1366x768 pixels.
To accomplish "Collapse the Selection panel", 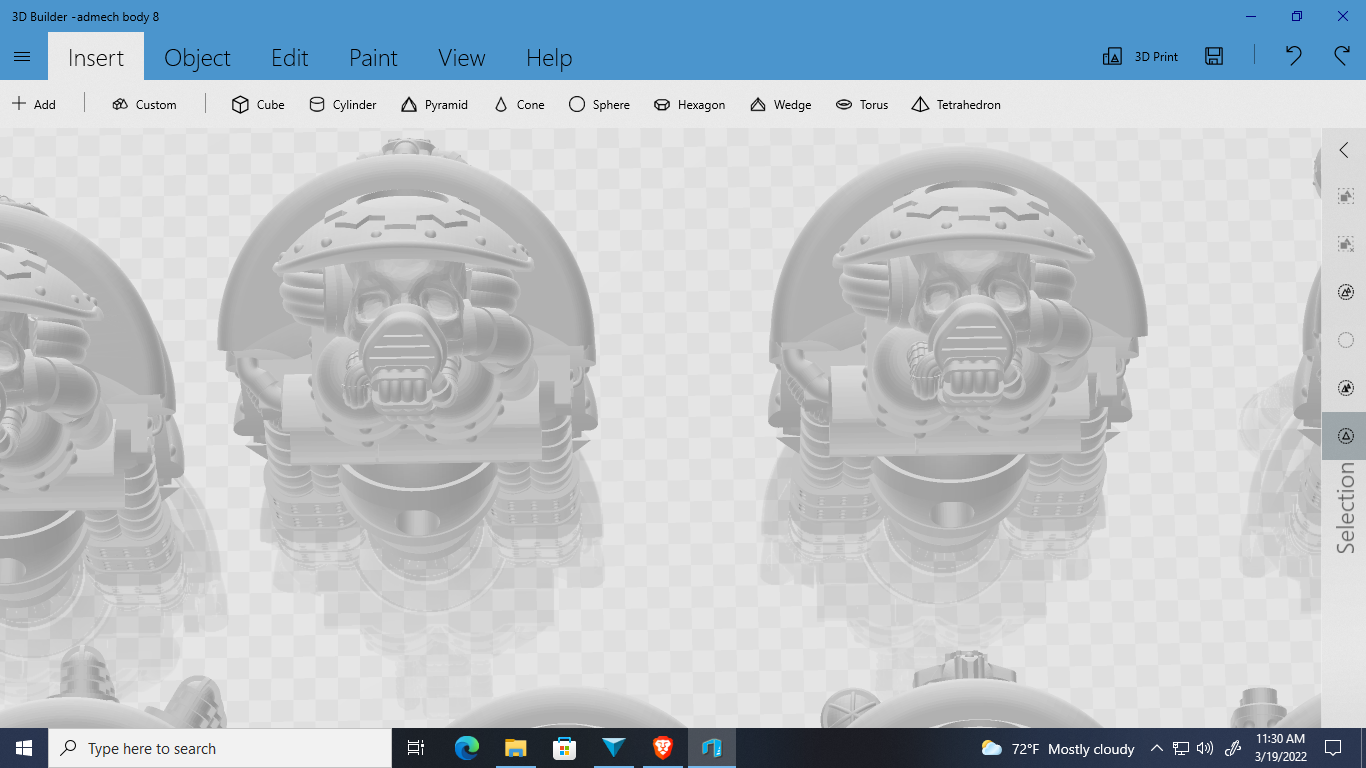I will point(1344,150).
